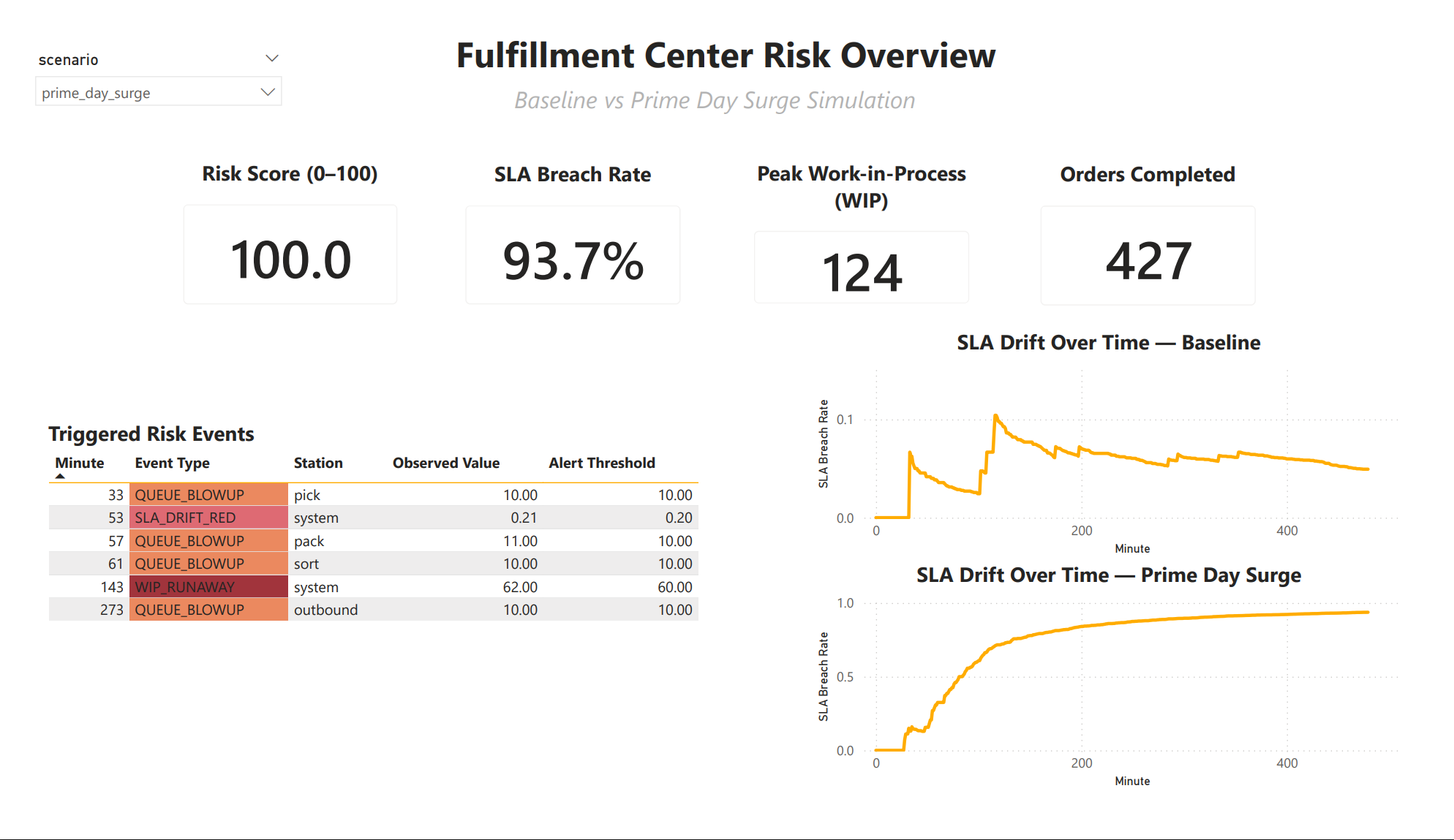Select the red SLA_DRIFT_RED event cell
1454x840 pixels.
tap(208, 518)
